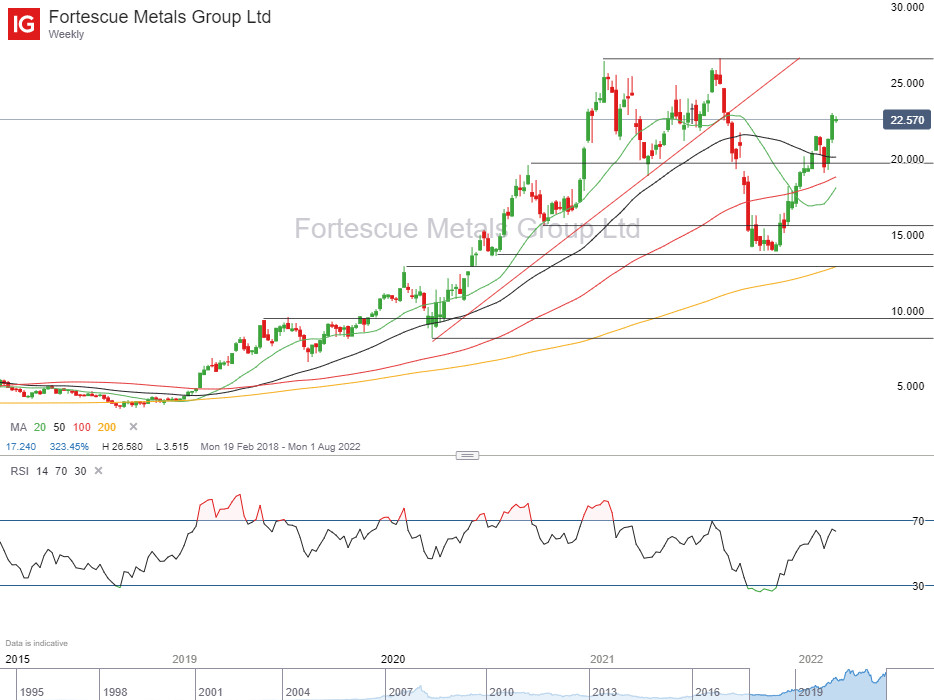
Task: Click the Fortescue Metals Group Ltd title
Action: pos(160,17)
